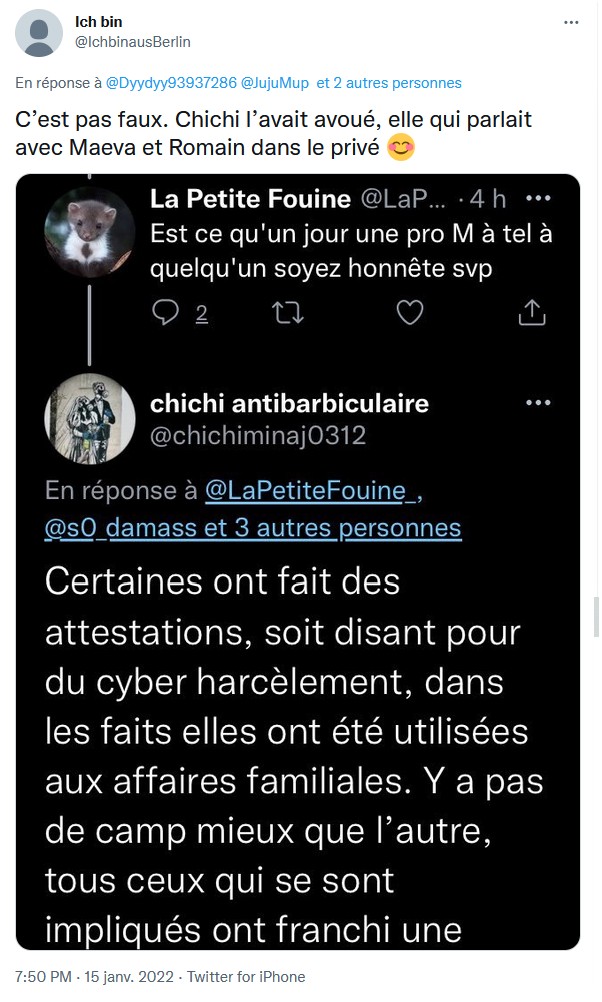Open the three-dot menu beside chichi antibarbiculaire
Image resolution: width=602 pixels, height=1002 pixels.
click(x=538, y=403)
